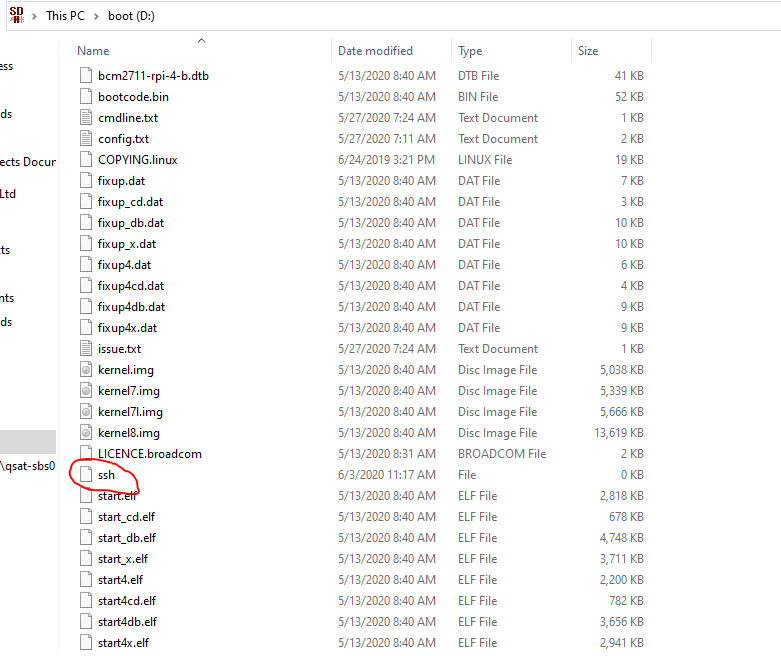
Task: Select the fixup.dat file icon
Action: 86,180
